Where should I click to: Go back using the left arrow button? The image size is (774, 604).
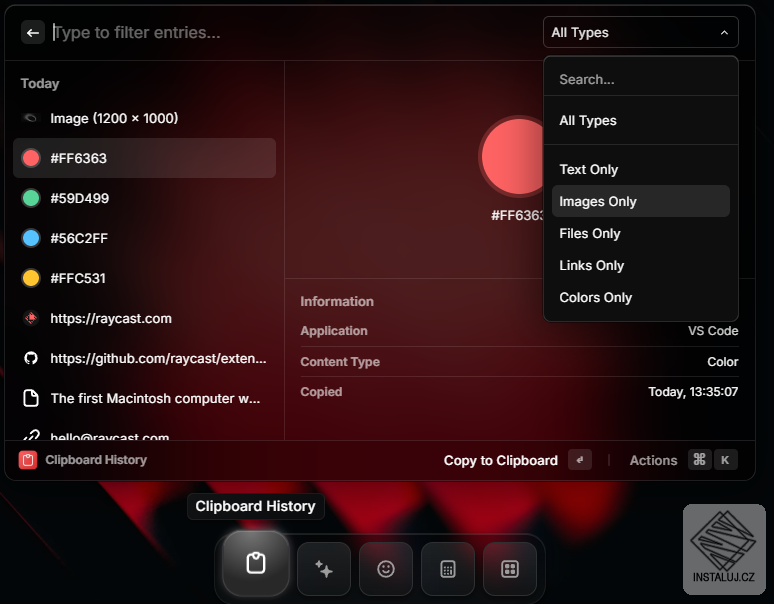(33, 33)
